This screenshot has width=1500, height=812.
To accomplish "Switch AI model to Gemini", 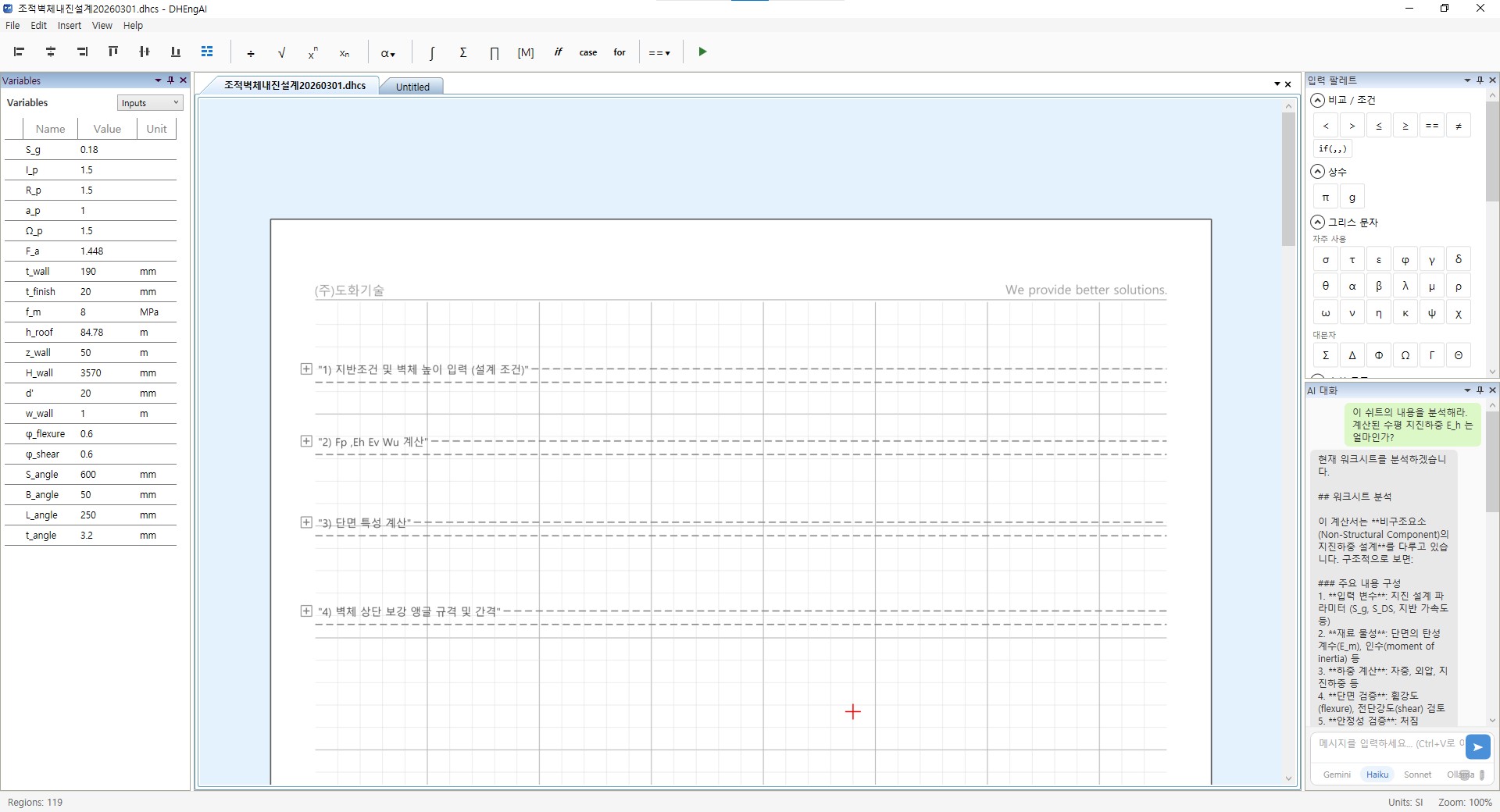I will (x=1337, y=775).
